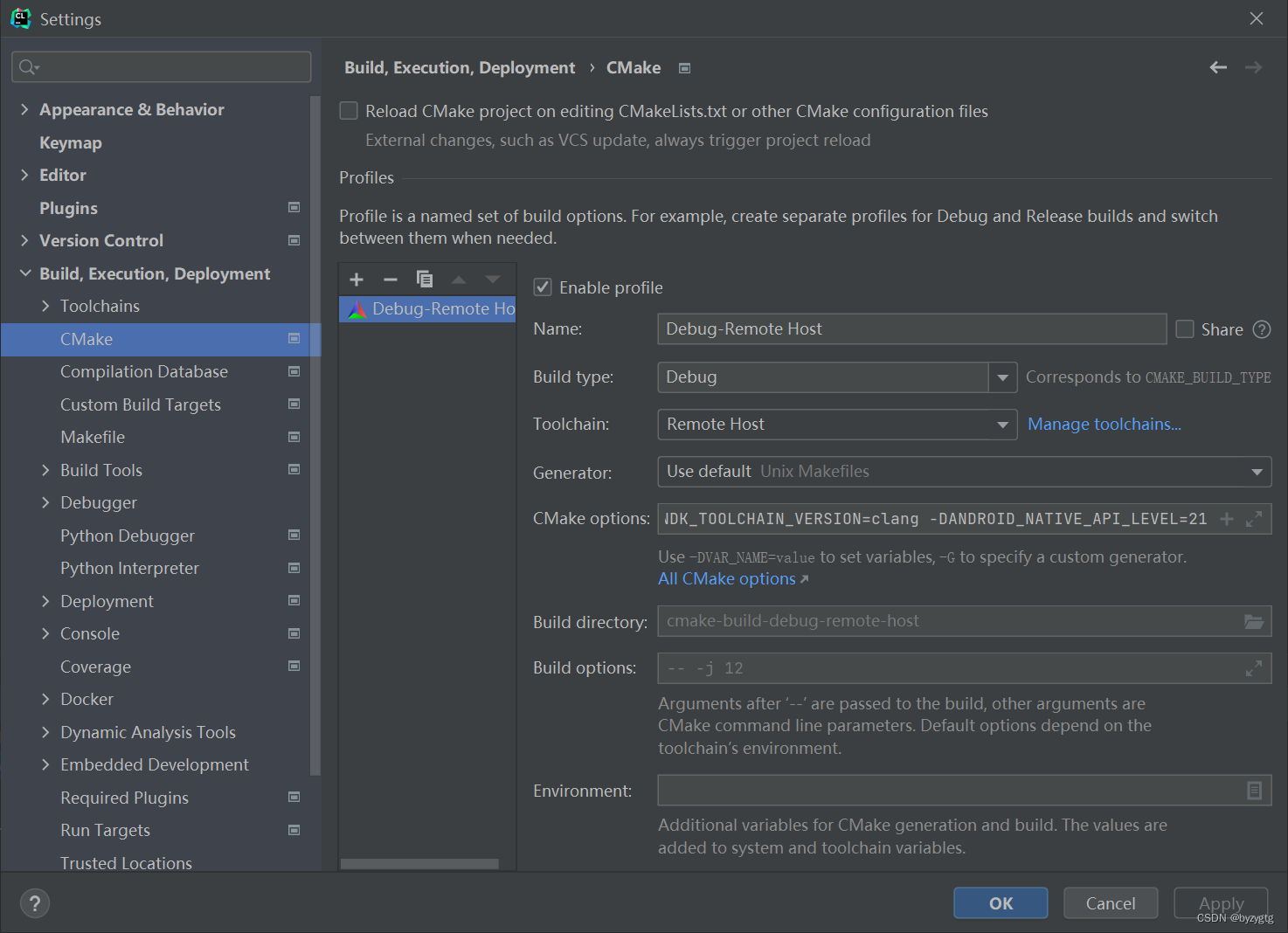Click Build, Execution, Deployment breadcrumb
This screenshot has width=1288, height=933.
[x=460, y=67]
